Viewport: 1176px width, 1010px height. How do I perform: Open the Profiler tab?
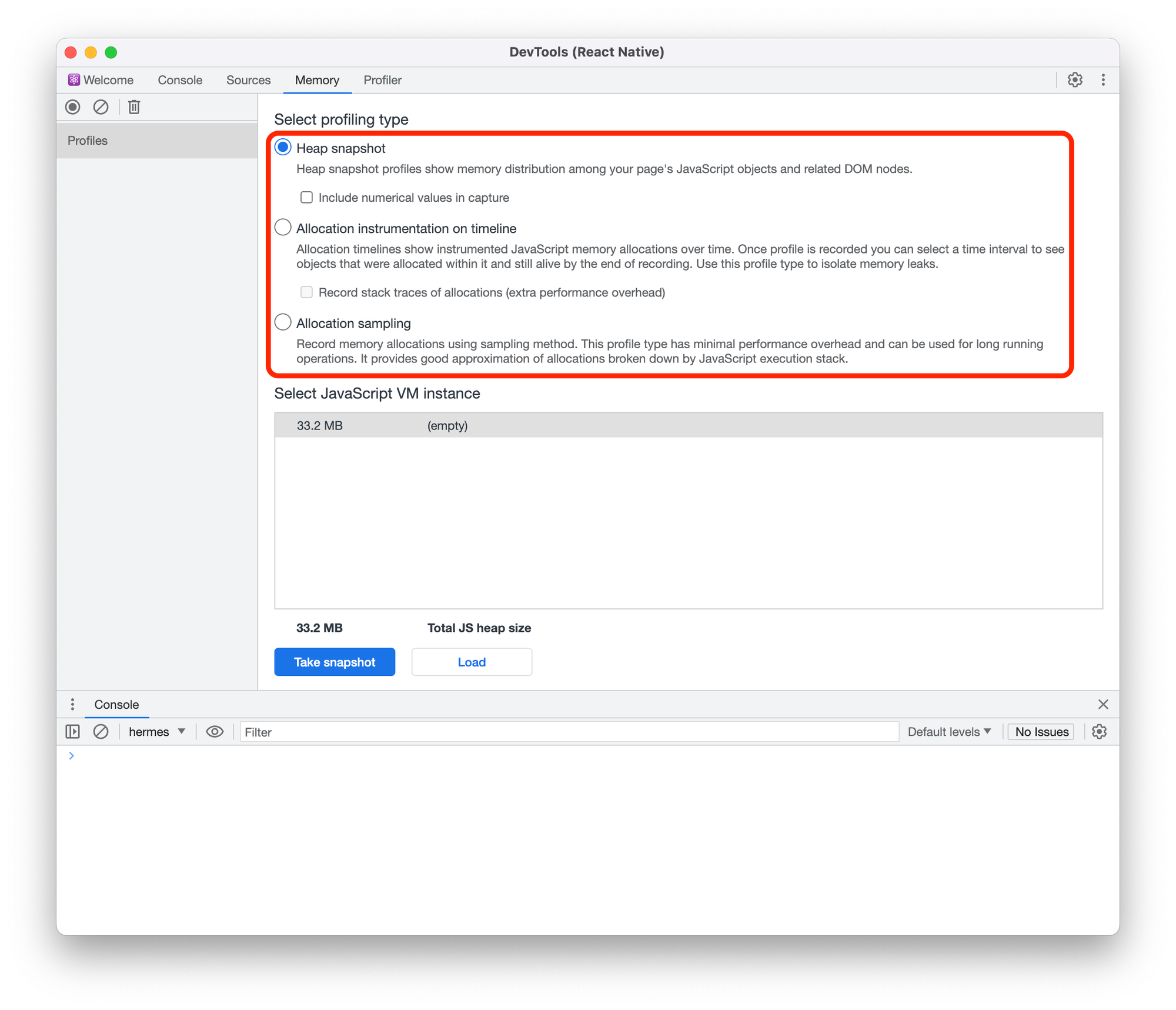coord(382,80)
